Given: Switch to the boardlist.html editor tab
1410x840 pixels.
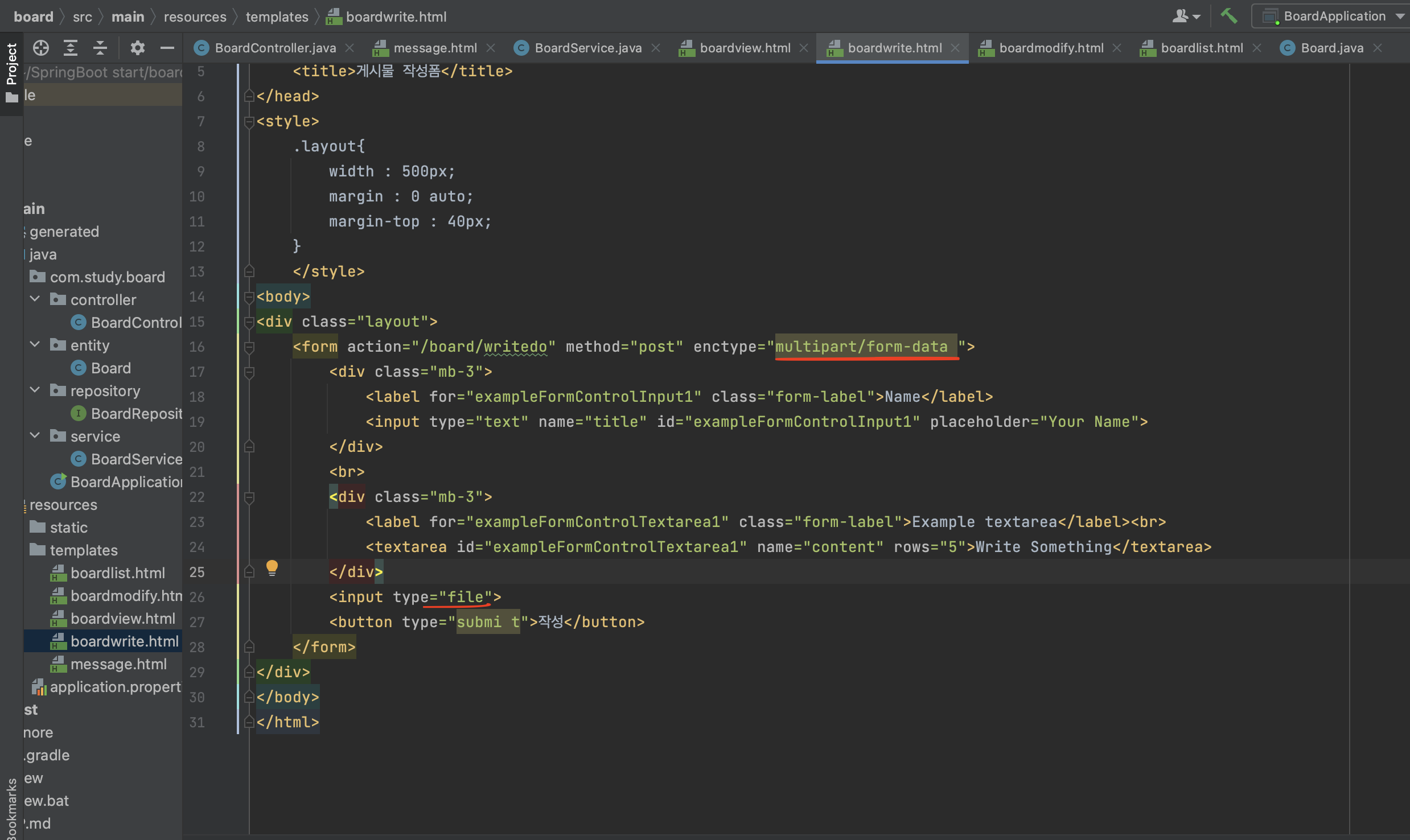Looking at the screenshot, I should coord(1201,48).
